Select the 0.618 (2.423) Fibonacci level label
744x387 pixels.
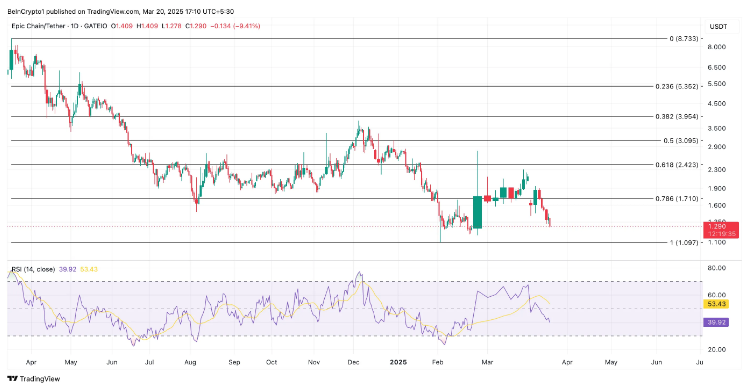(677, 165)
